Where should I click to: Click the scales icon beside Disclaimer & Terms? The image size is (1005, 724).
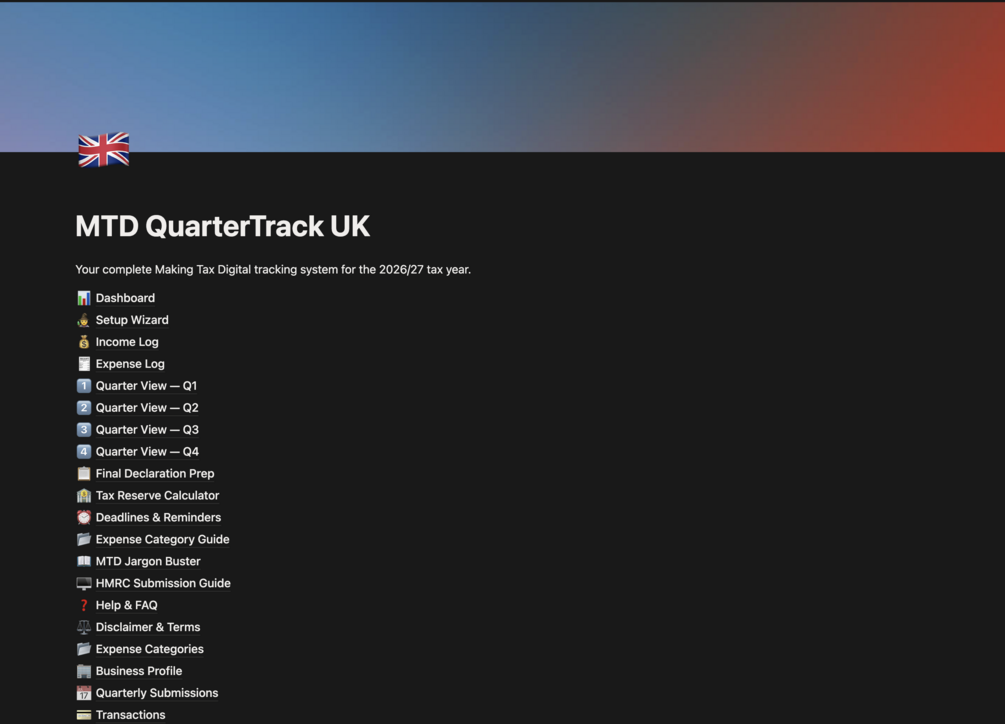(84, 628)
